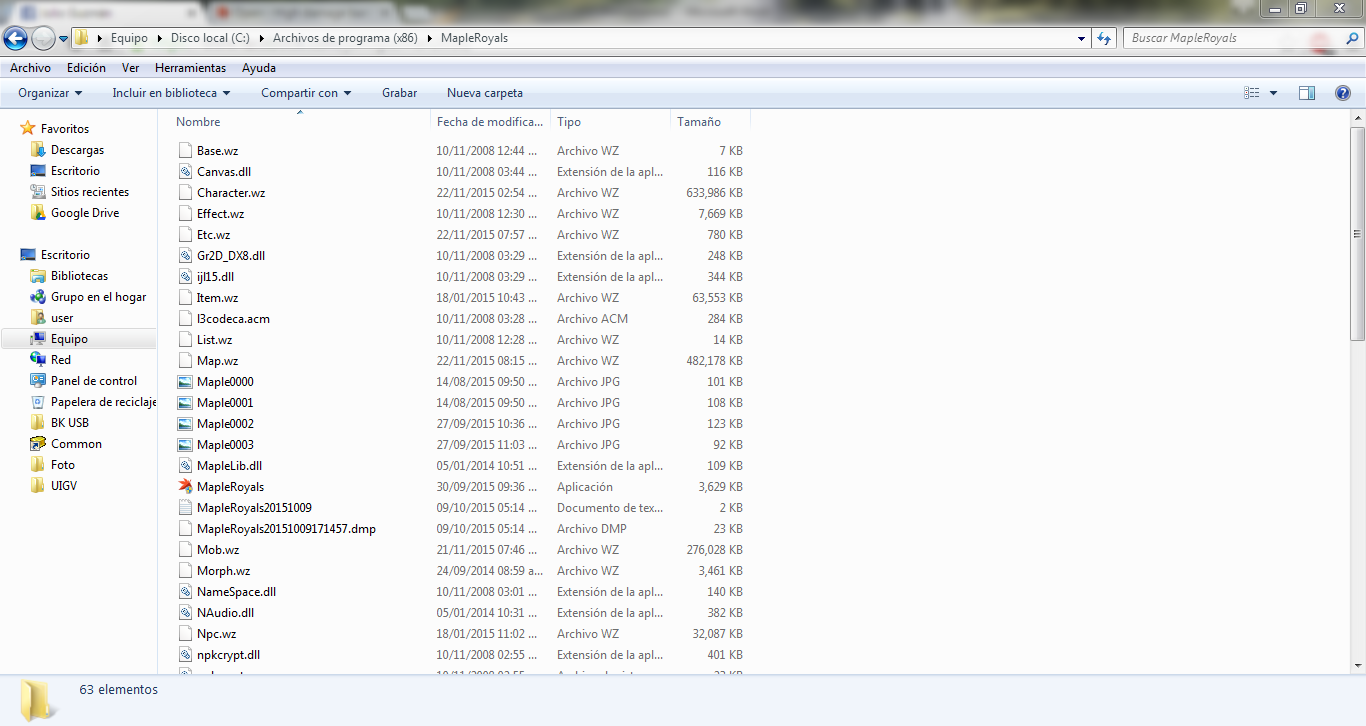Viewport: 1366px width, 726px height.
Task: Click the magnifier icon in the search box
Action: 1350,38
